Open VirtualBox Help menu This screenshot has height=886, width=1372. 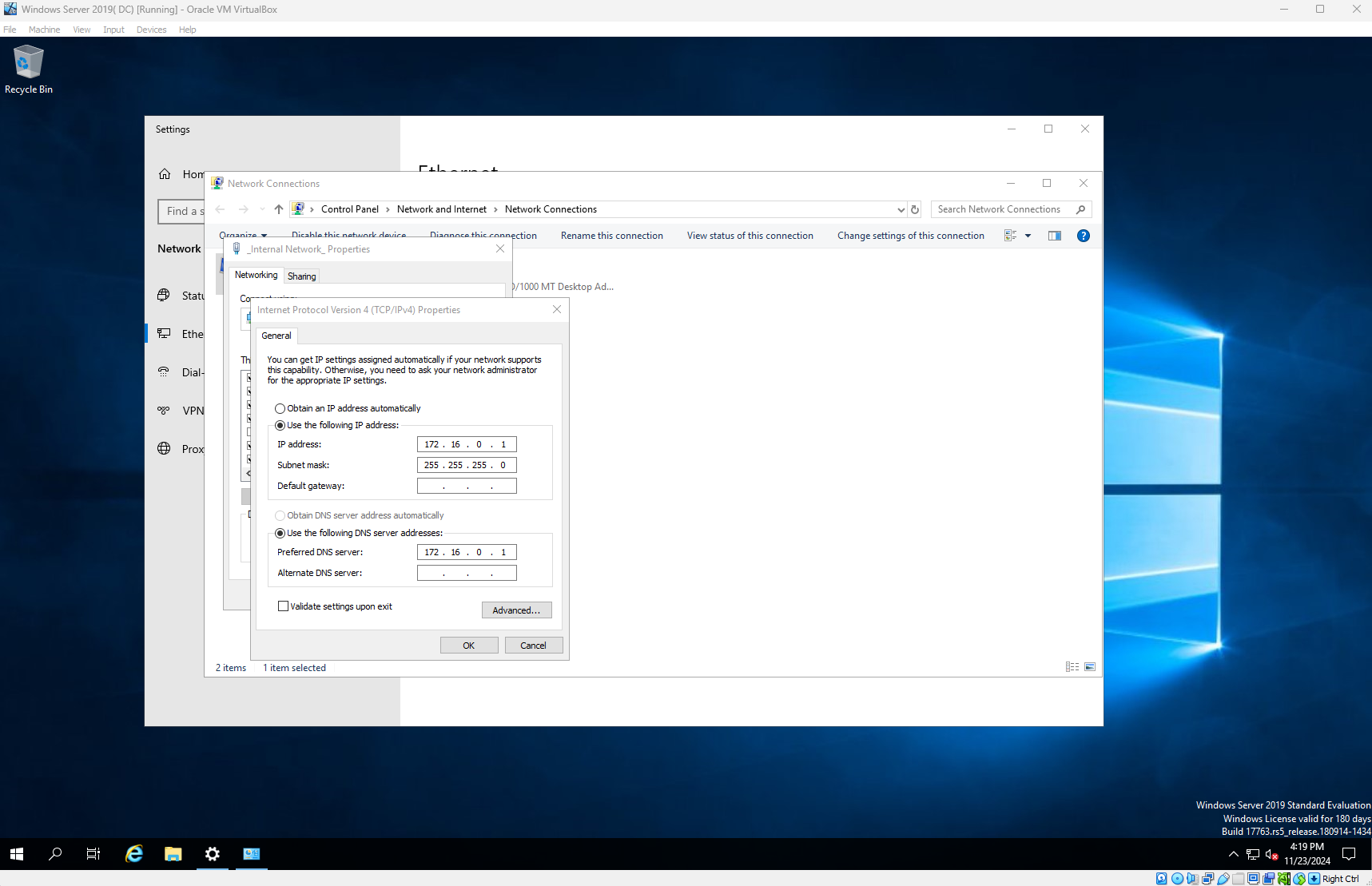coord(188,30)
